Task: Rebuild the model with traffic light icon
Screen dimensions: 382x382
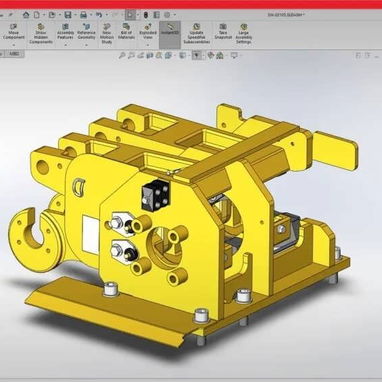Action: coord(146,15)
